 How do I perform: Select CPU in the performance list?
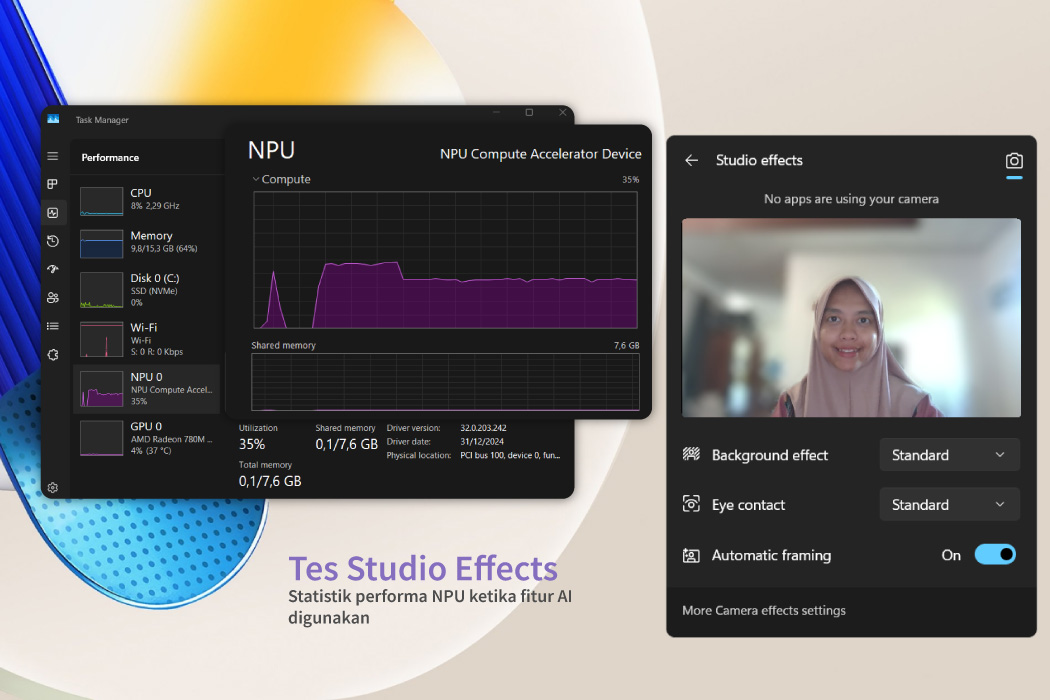click(146, 200)
